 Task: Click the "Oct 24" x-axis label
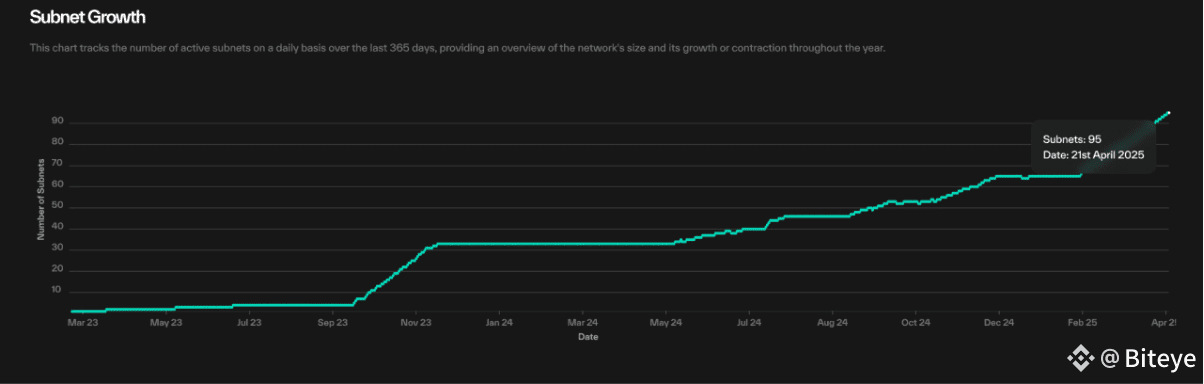pyautogui.click(x=915, y=323)
